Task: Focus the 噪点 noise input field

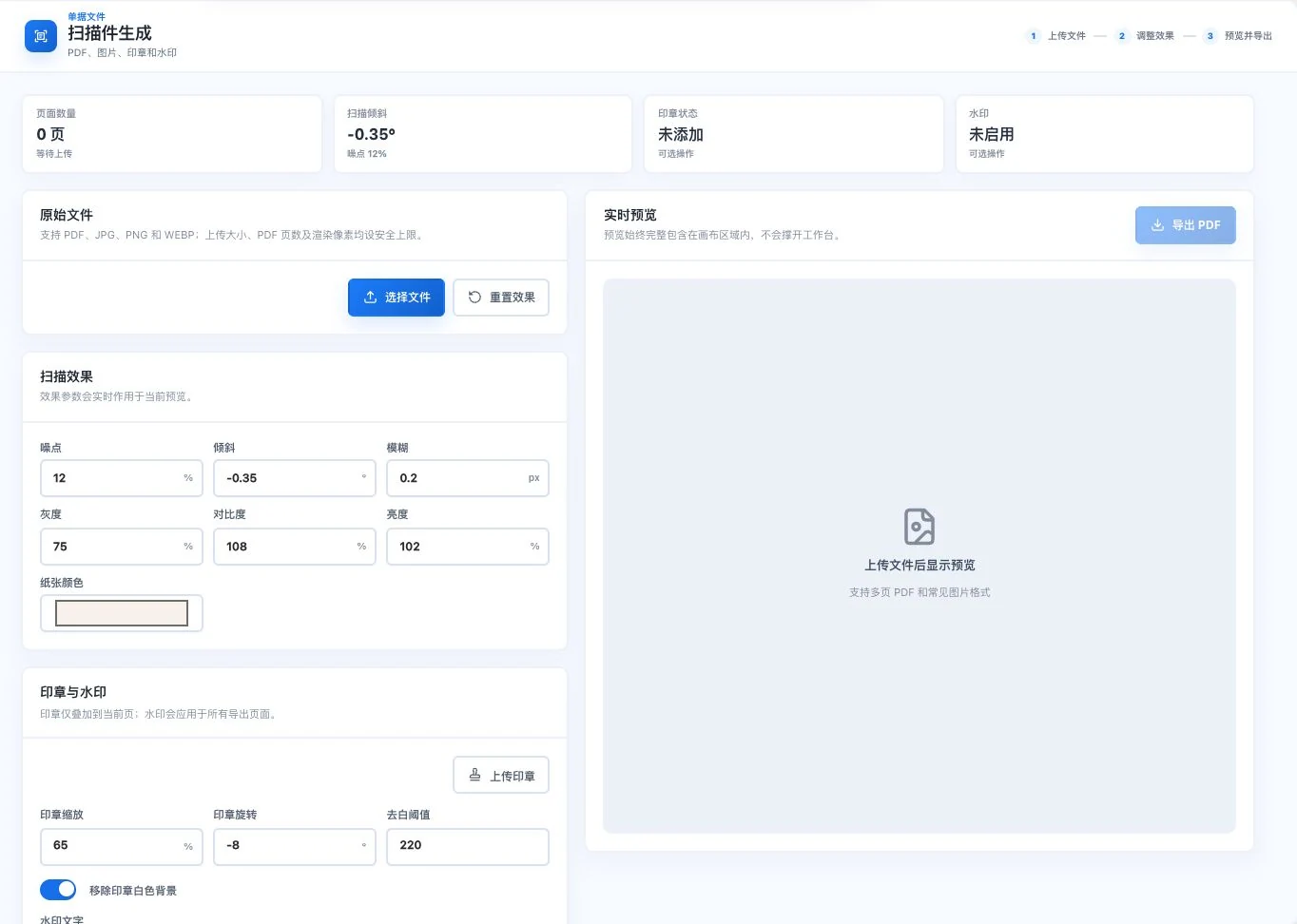Action: pyautogui.click(x=122, y=478)
